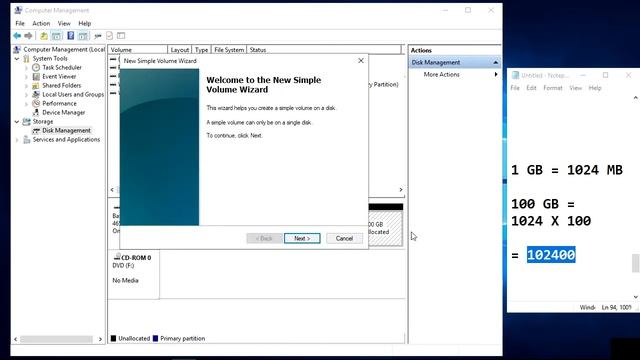640x360 pixels.
Task: Click the hatched unallocated partition block
Action: point(385,228)
